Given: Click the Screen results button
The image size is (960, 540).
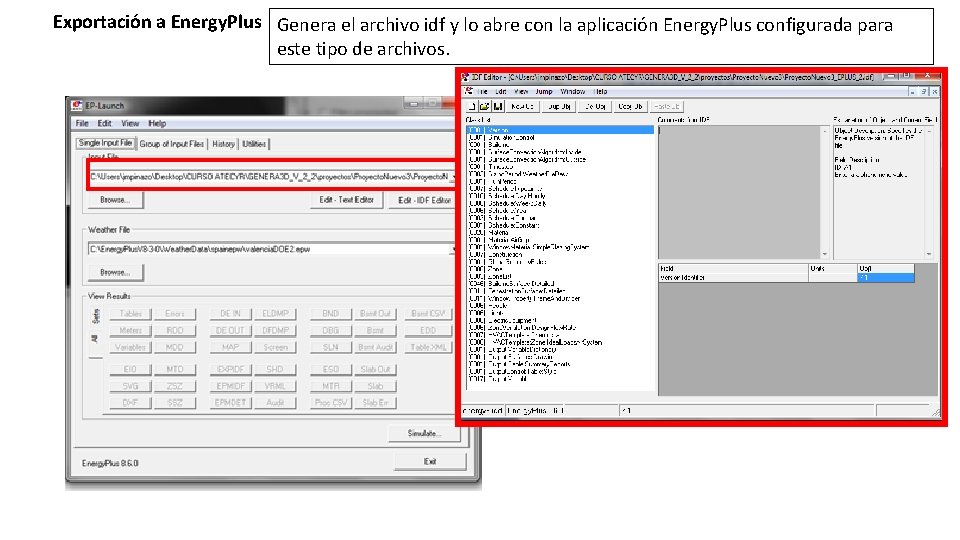Looking at the screenshot, I should [275, 347].
